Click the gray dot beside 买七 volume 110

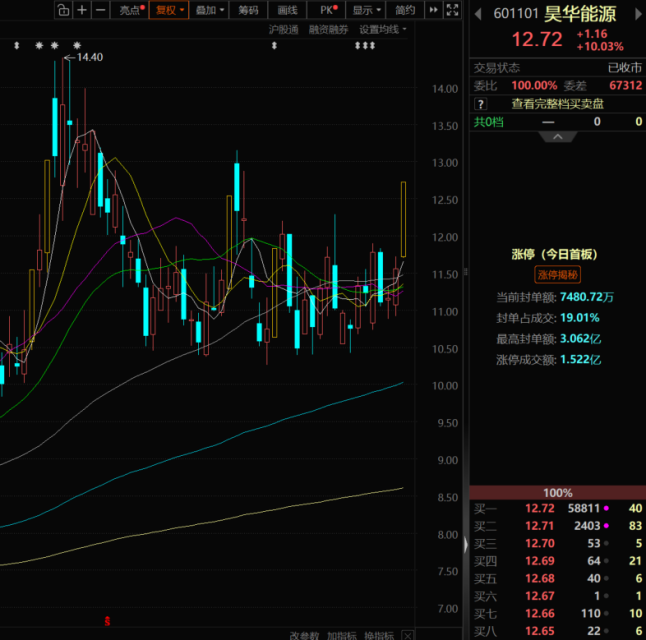(x=606, y=614)
